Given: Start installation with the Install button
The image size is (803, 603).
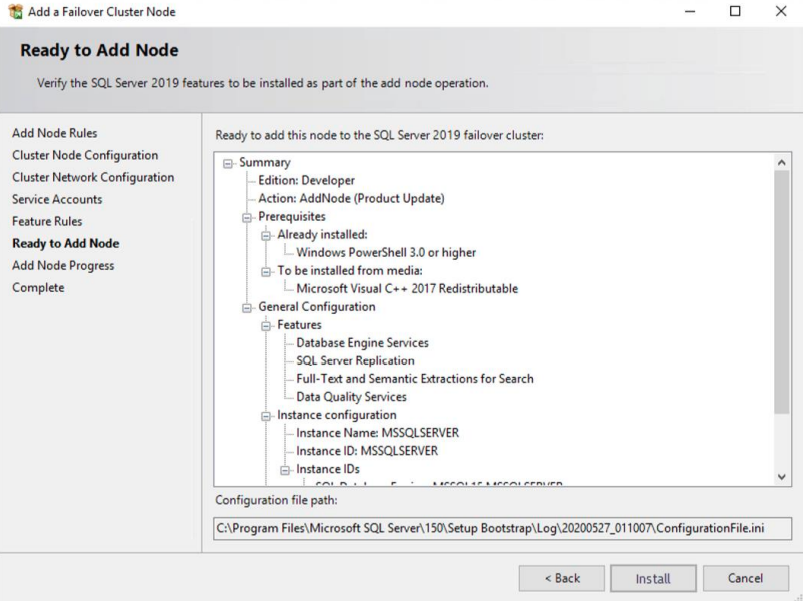Looking at the screenshot, I should [x=653, y=578].
